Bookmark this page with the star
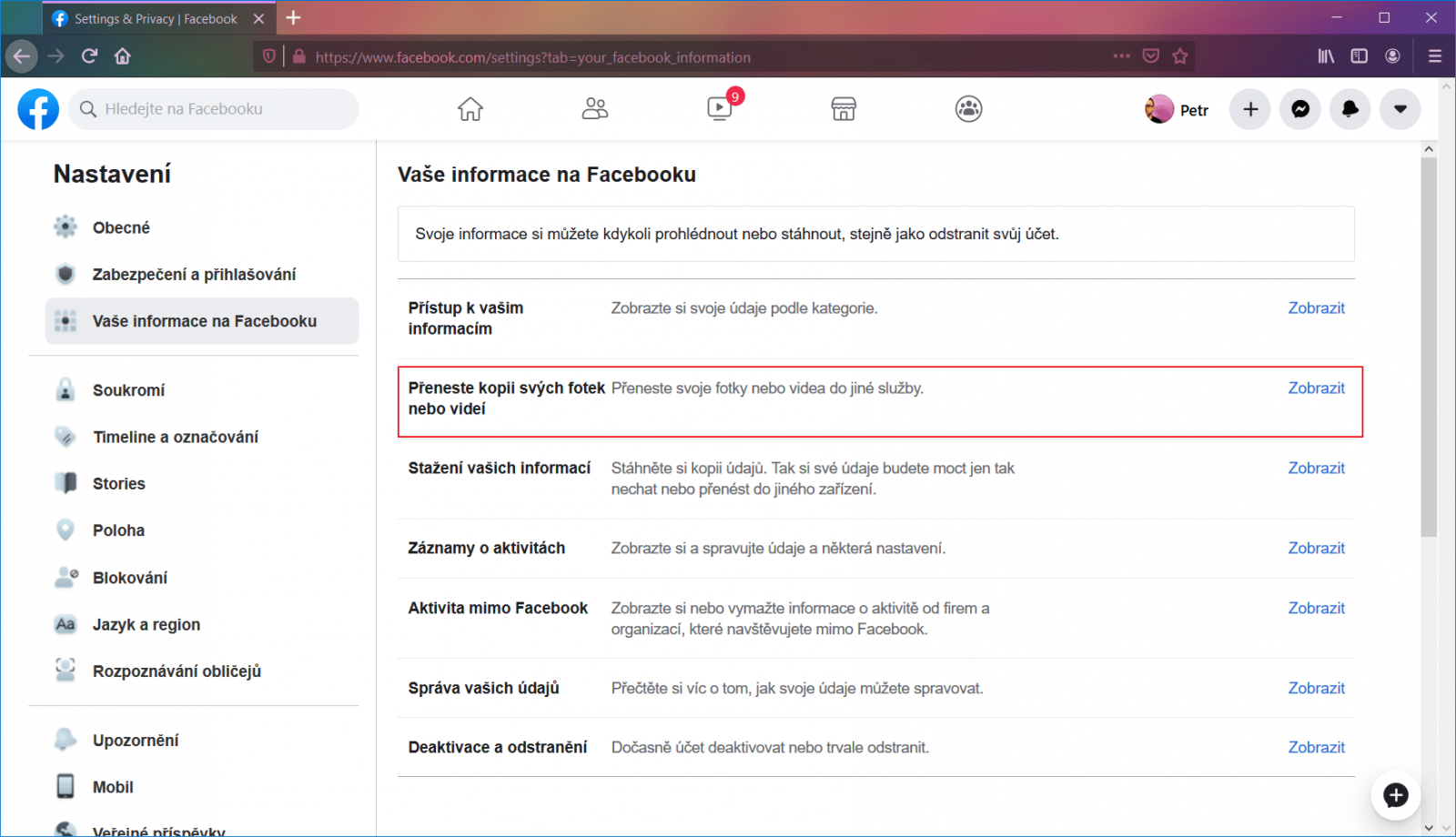 tap(1180, 56)
